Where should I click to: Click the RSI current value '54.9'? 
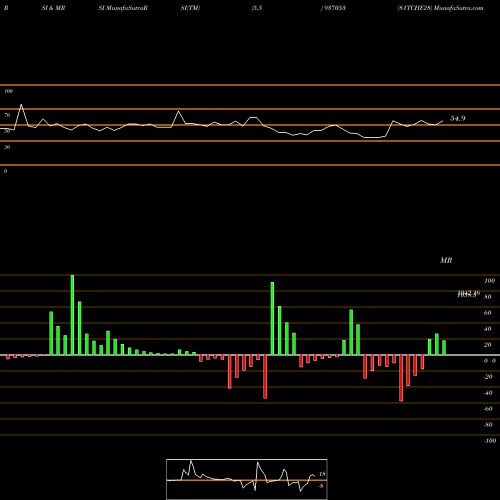tap(458, 118)
